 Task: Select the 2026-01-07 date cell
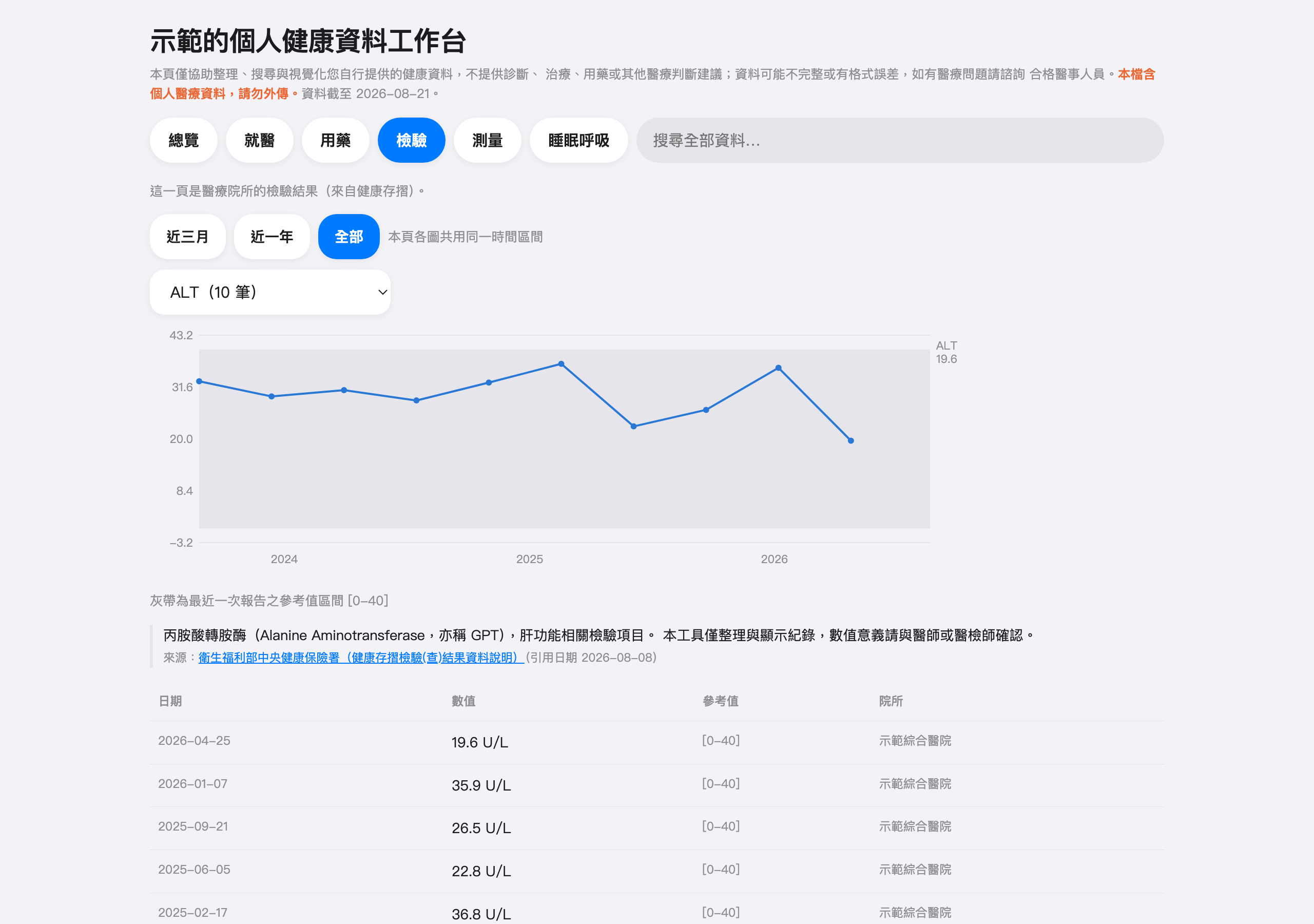pos(193,783)
